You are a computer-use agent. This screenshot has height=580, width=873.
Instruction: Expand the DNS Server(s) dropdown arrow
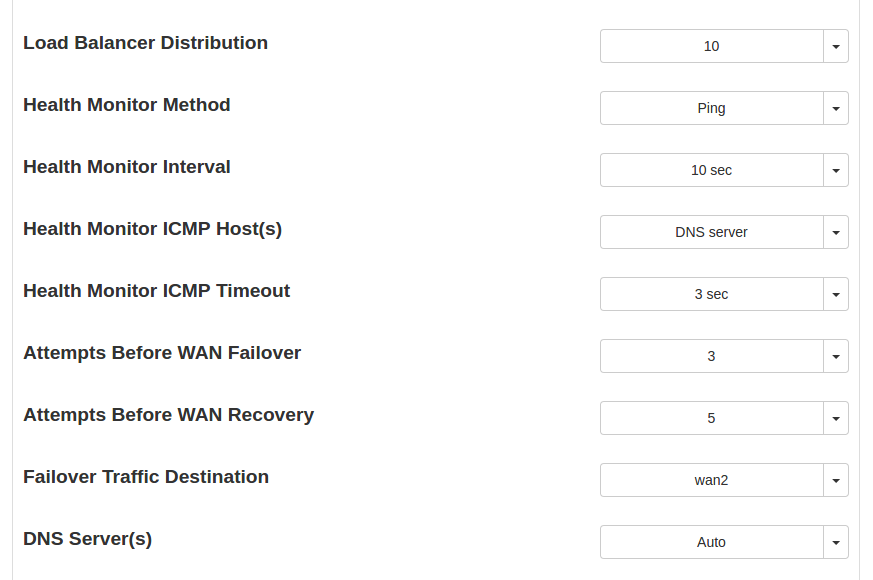836,542
